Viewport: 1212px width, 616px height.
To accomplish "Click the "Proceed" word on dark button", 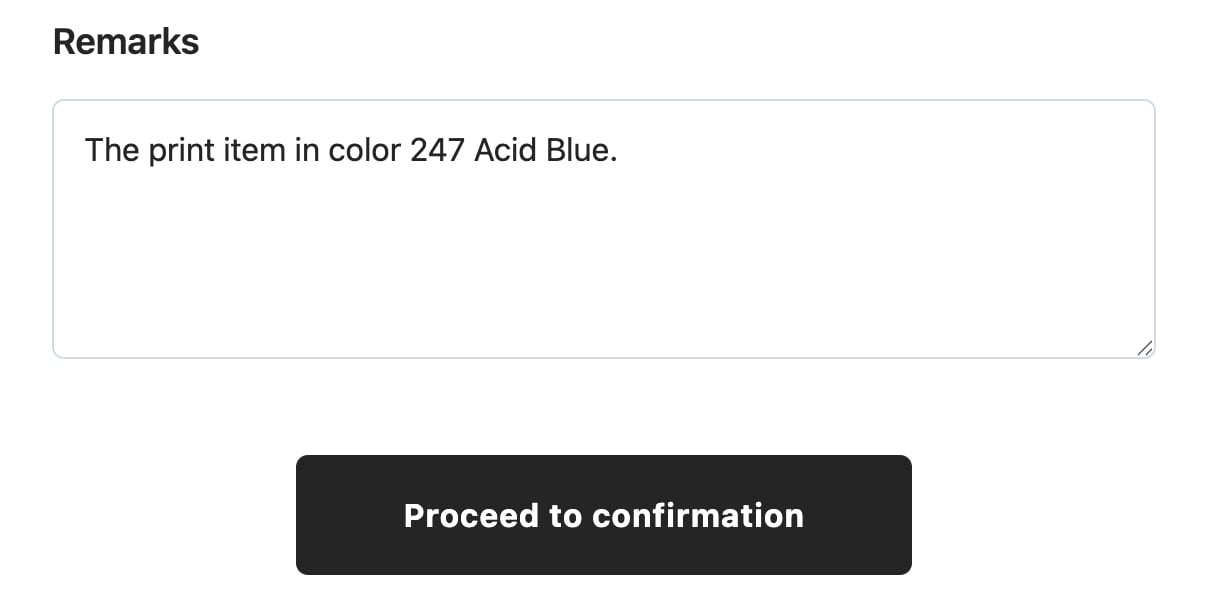I will 471,516.
